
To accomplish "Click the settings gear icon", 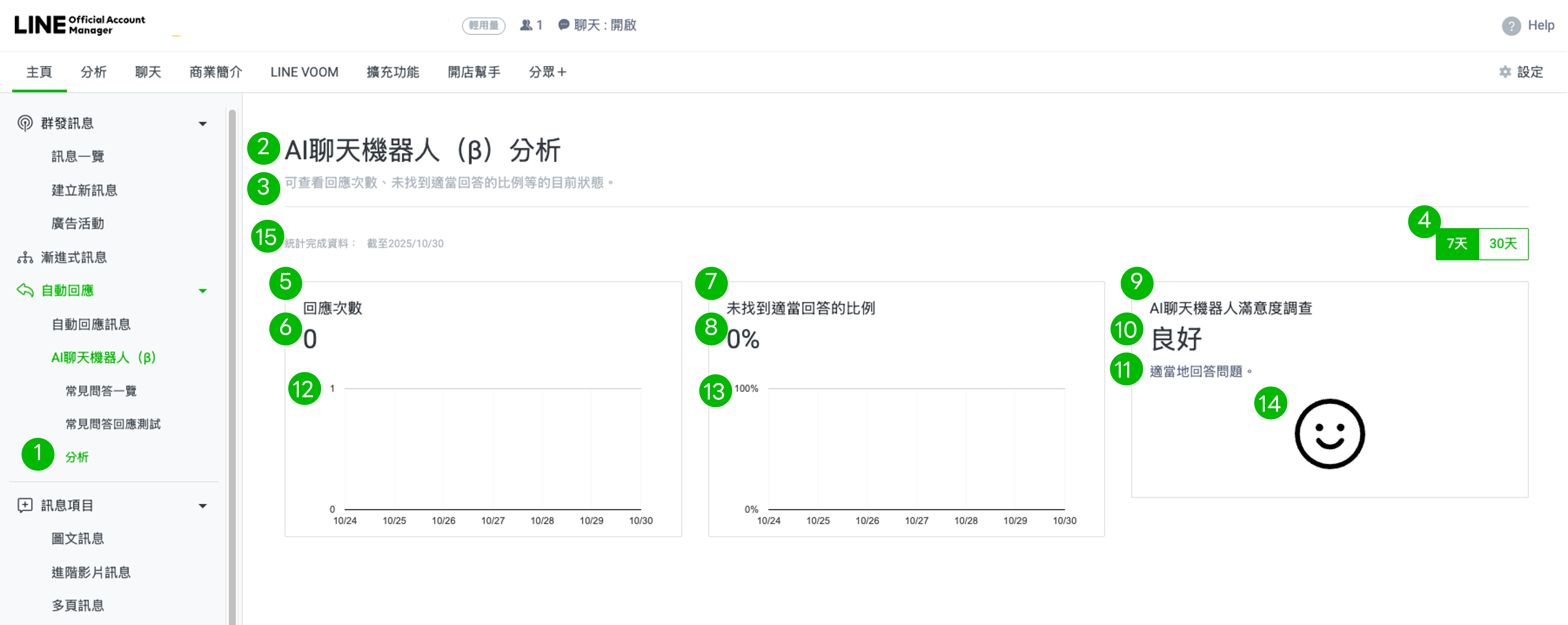I will pyautogui.click(x=1505, y=72).
